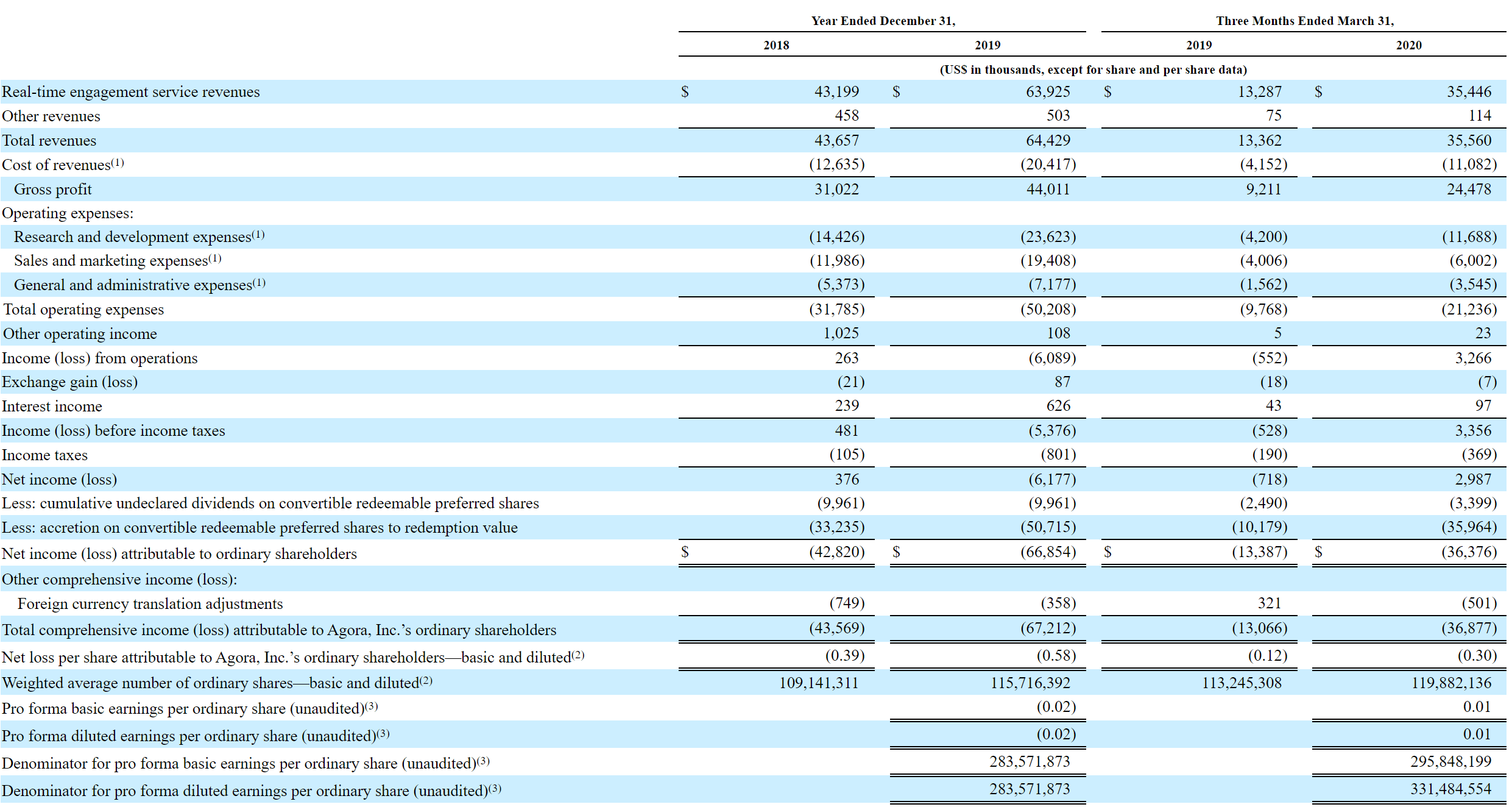Image resolution: width=1512 pixels, height=807 pixels.
Task: Click the Other comprehensive income (loss) heading
Action: 119,580
